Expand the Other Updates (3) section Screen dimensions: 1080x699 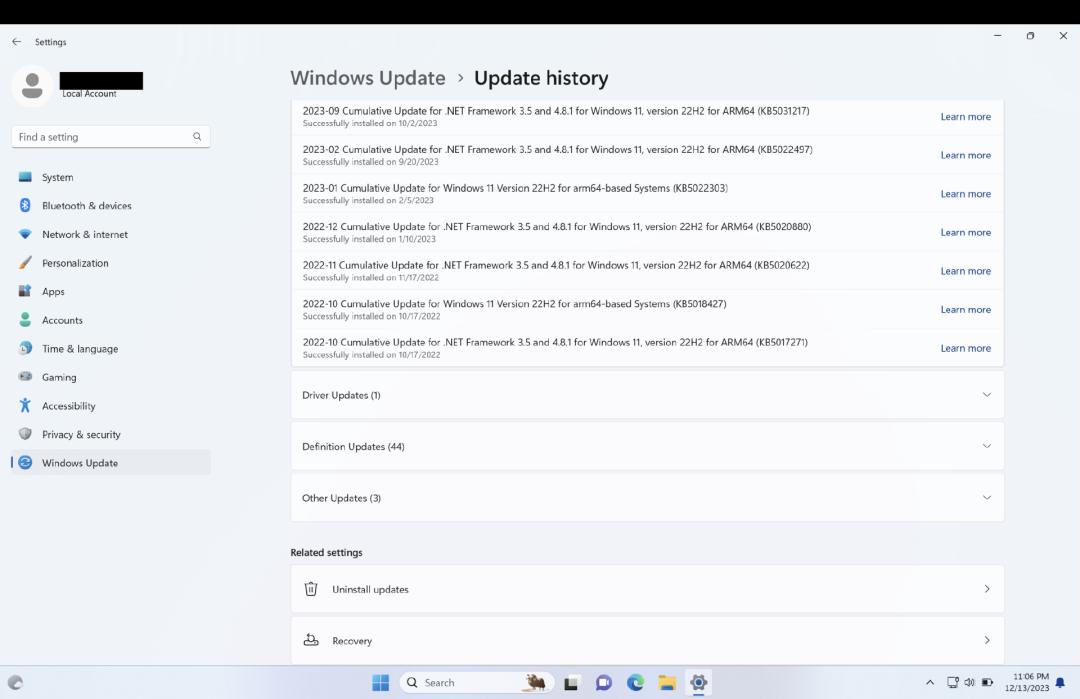[x=647, y=497]
